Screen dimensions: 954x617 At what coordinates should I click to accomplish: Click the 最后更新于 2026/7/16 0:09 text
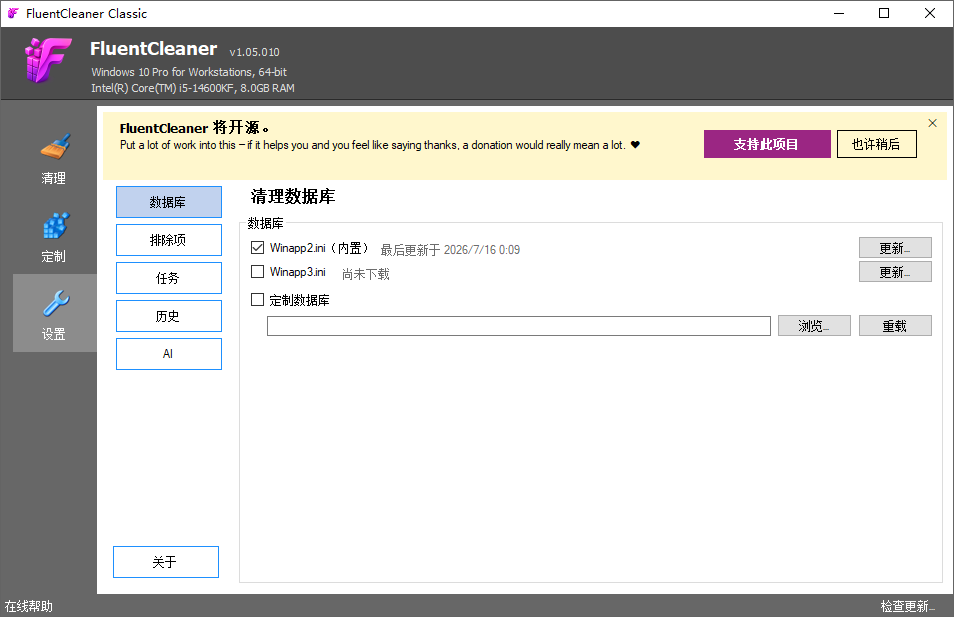(x=450, y=249)
